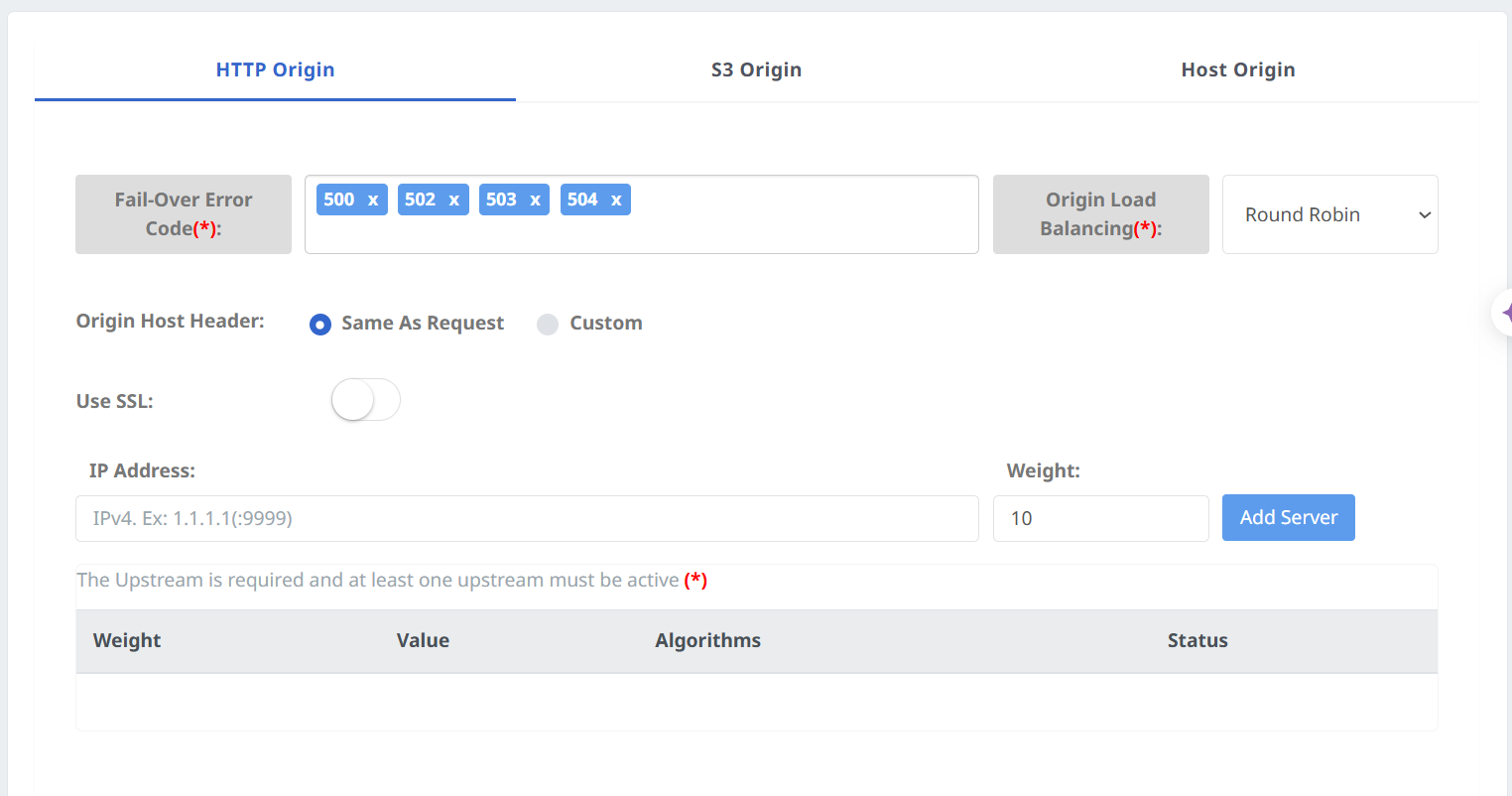
Task: Remove the 503 error code tag
Action: pos(535,200)
